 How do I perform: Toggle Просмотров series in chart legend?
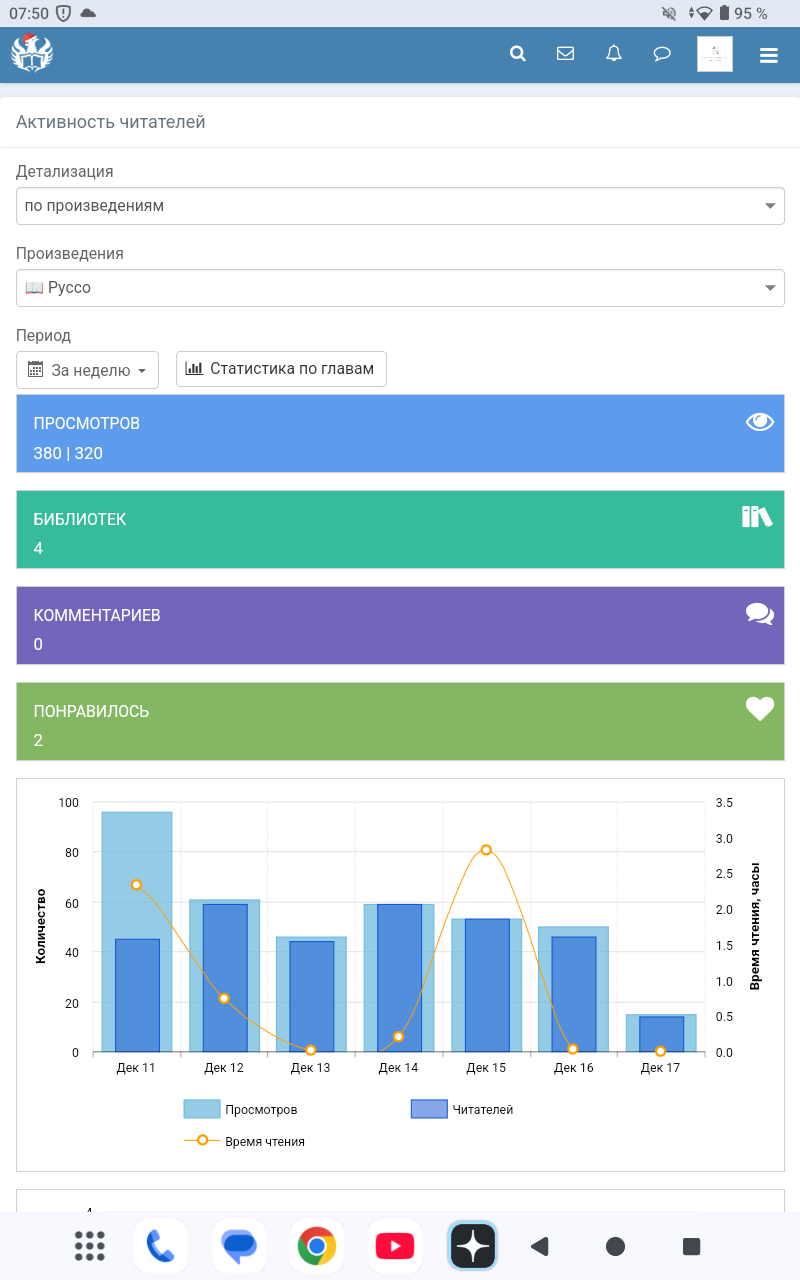click(x=241, y=1109)
